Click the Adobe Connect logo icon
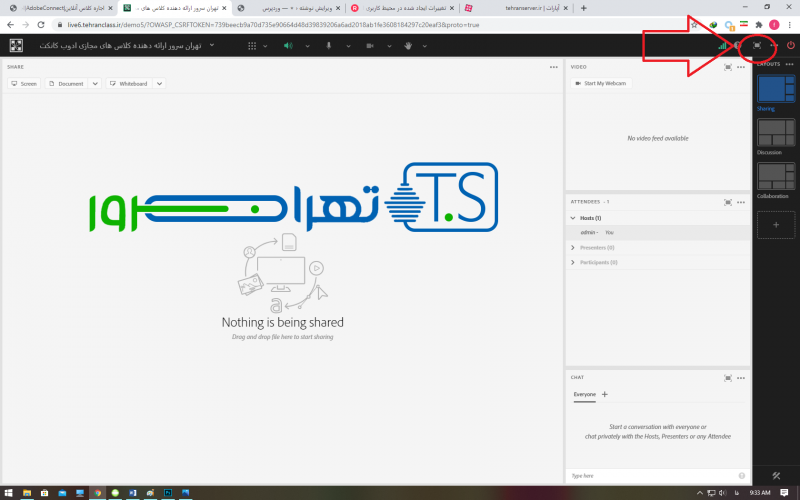Viewport: 800px width, 500px height. click(x=16, y=45)
